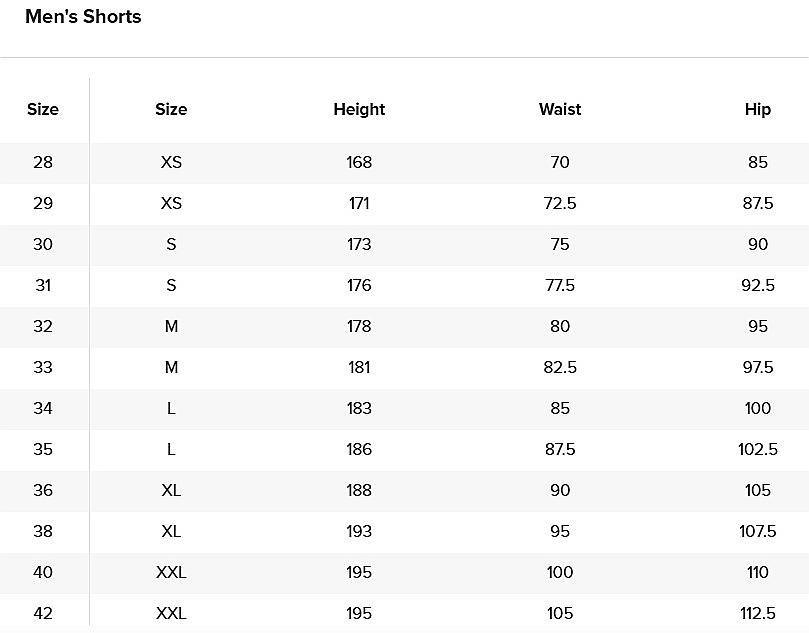Viewport: 809px width, 633px height.
Task: Click the XS cell in row 29
Action: [x=171, y=203]
